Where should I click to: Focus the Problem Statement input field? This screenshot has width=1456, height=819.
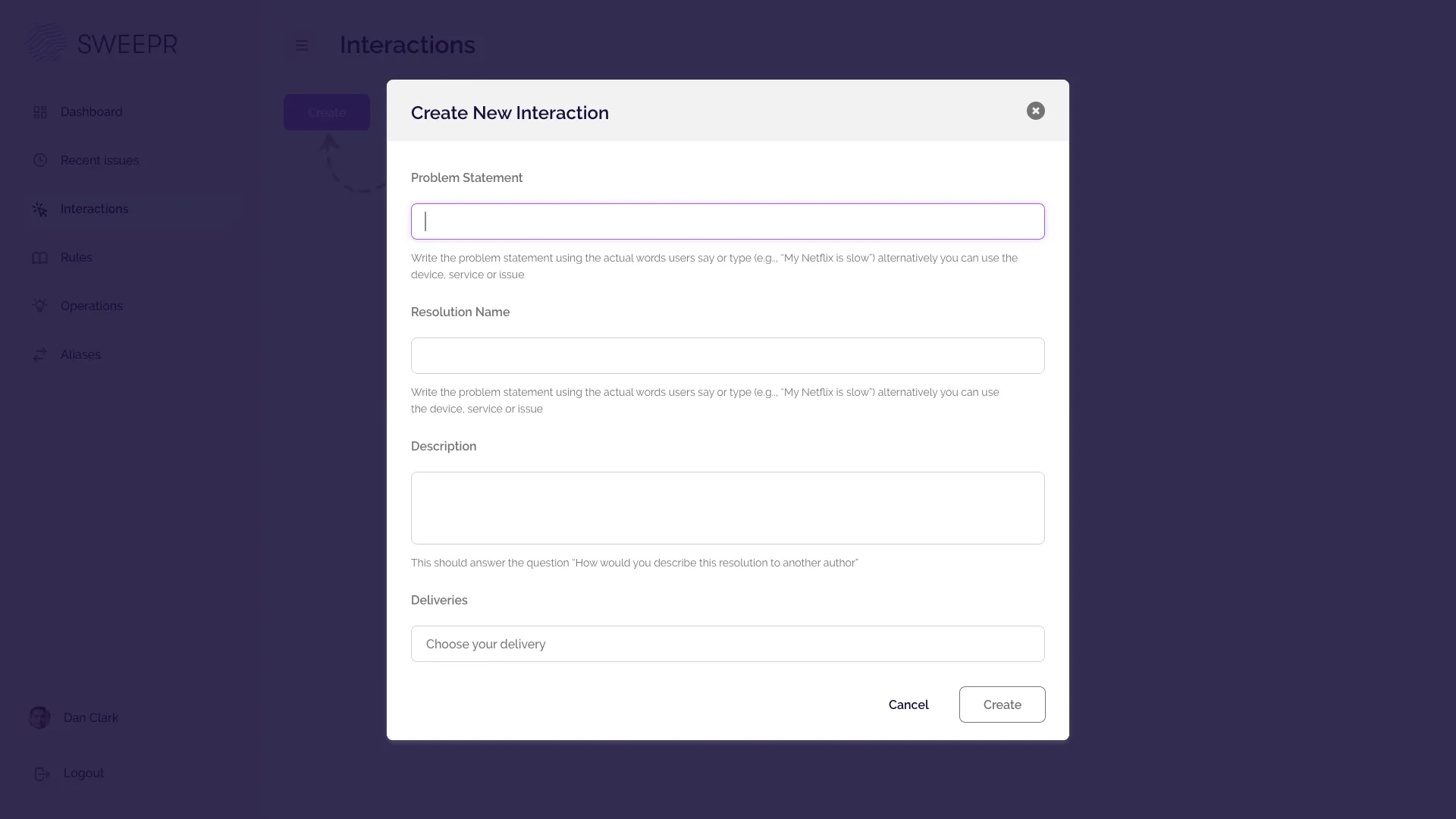[727, 221]
